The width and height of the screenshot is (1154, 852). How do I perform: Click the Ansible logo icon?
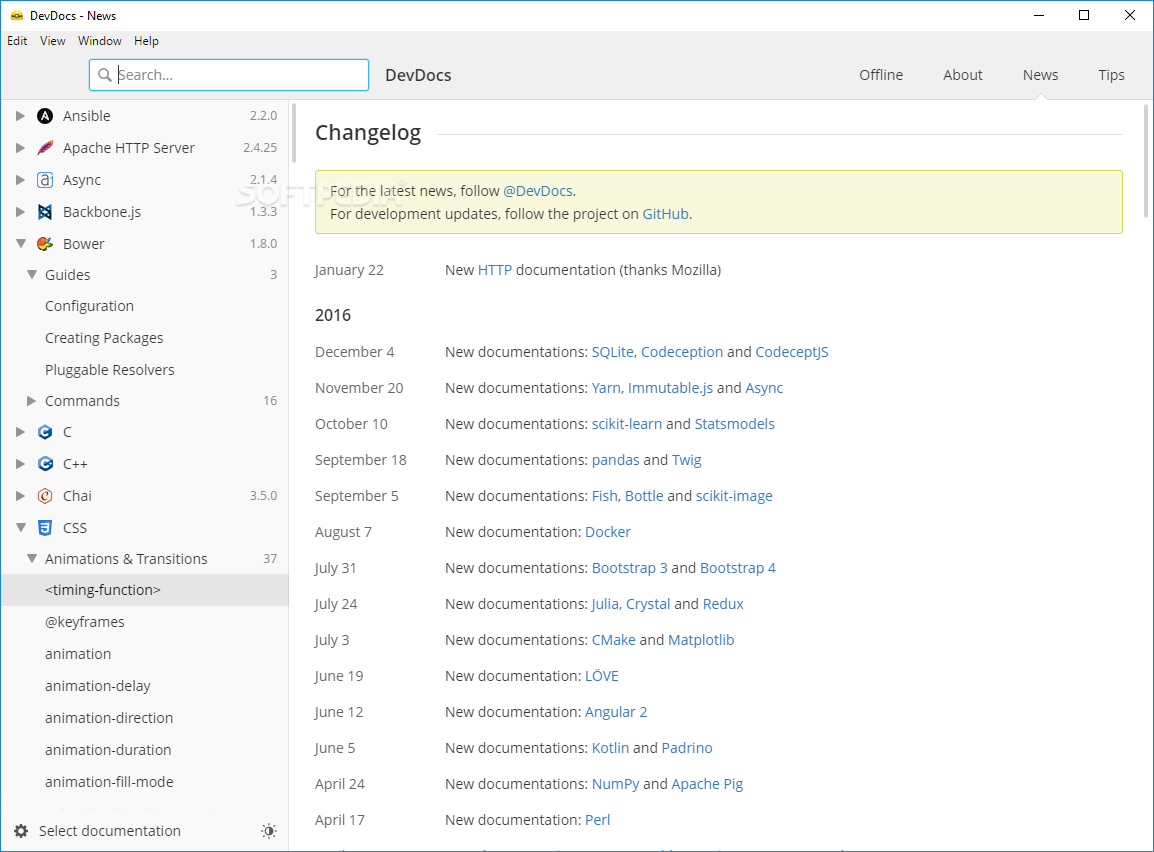[45, 116]
